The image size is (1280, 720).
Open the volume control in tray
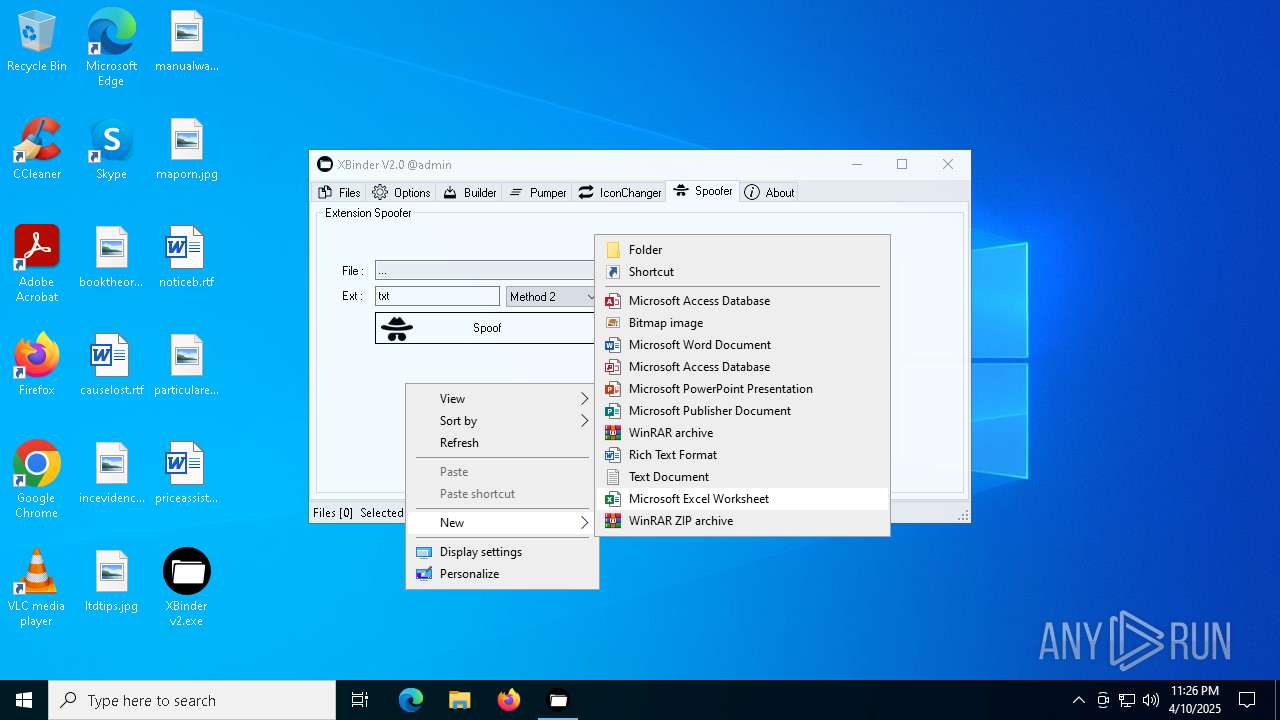(1150, 700)
